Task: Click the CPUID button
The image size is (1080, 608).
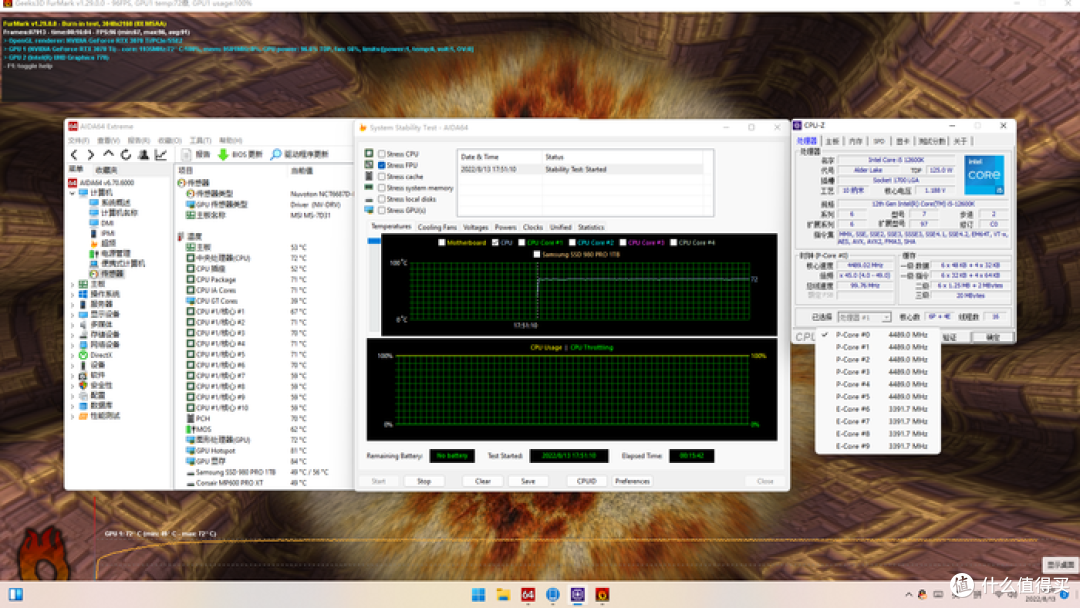Action: point(586,481)
